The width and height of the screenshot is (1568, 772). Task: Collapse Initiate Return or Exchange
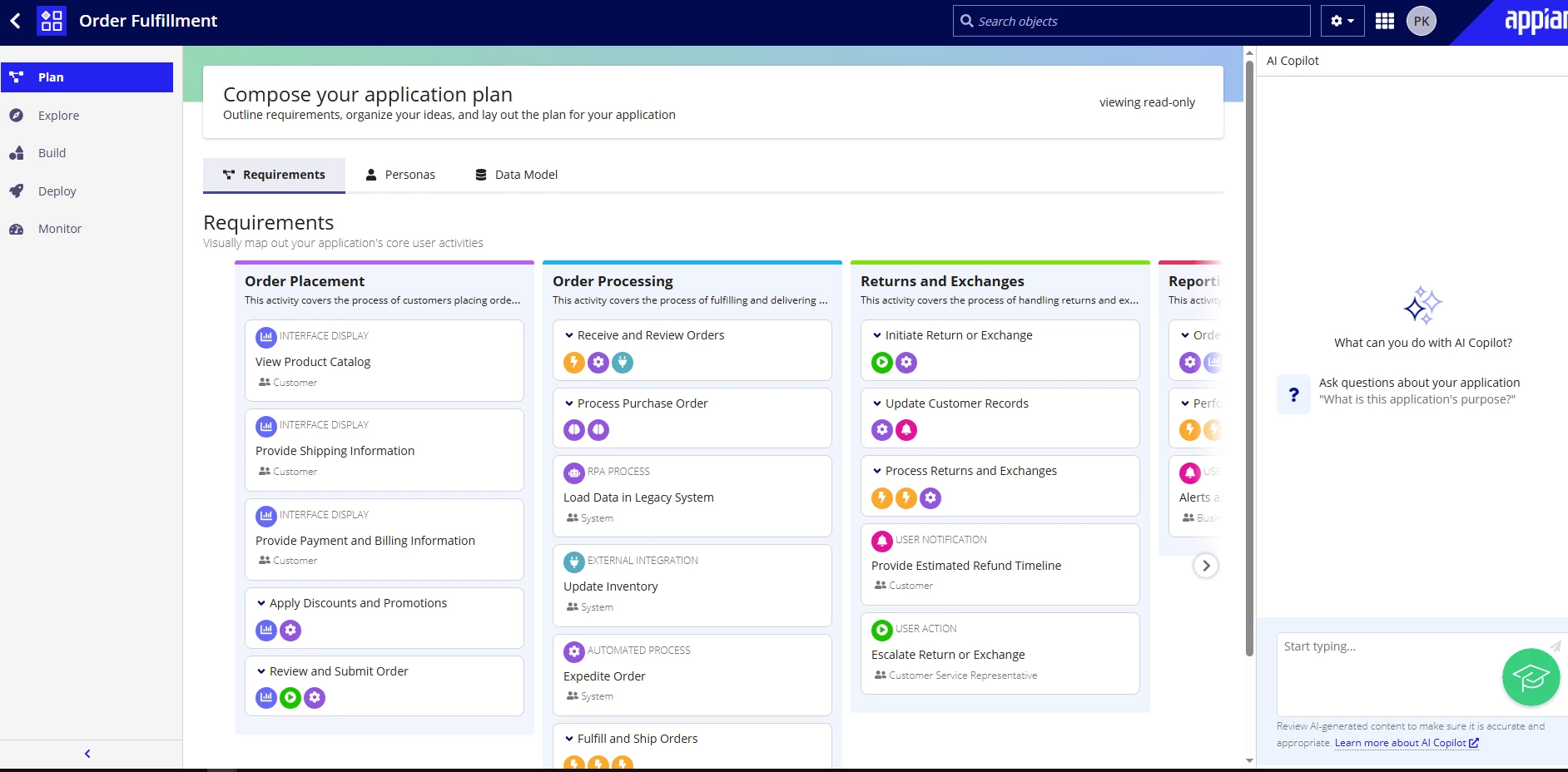[877, 335]
